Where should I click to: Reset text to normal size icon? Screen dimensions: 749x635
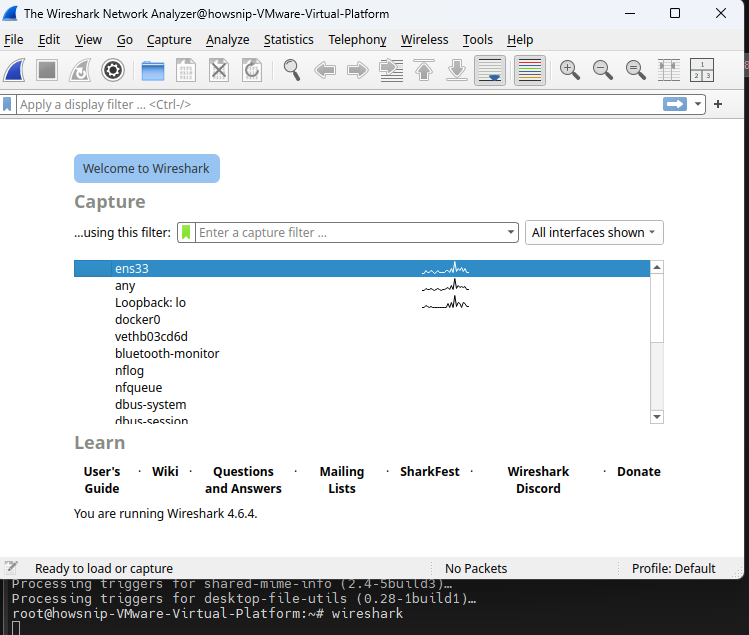[636, 70]
